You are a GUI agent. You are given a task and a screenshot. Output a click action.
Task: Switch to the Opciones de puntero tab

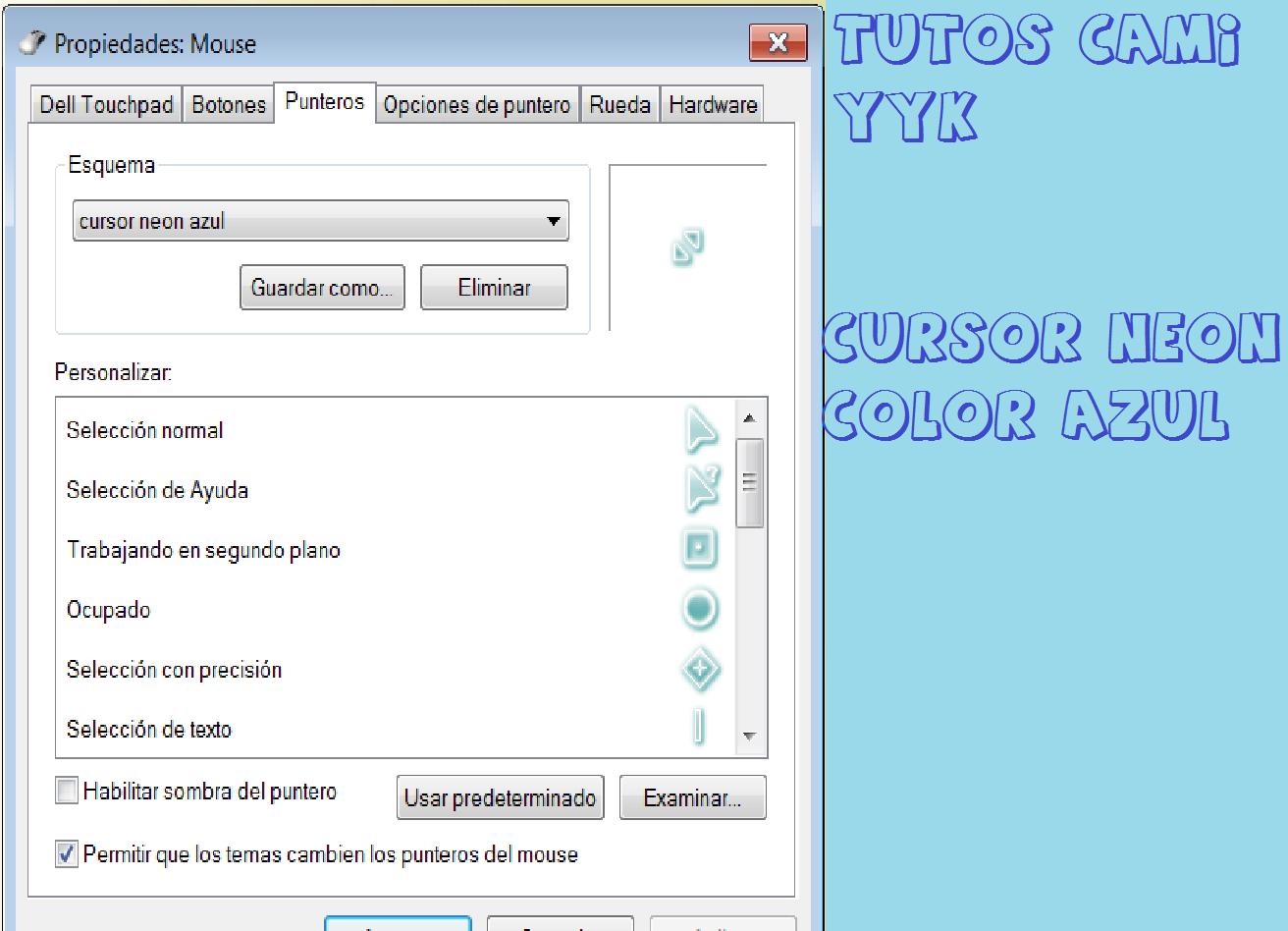(x=477, y=105)
